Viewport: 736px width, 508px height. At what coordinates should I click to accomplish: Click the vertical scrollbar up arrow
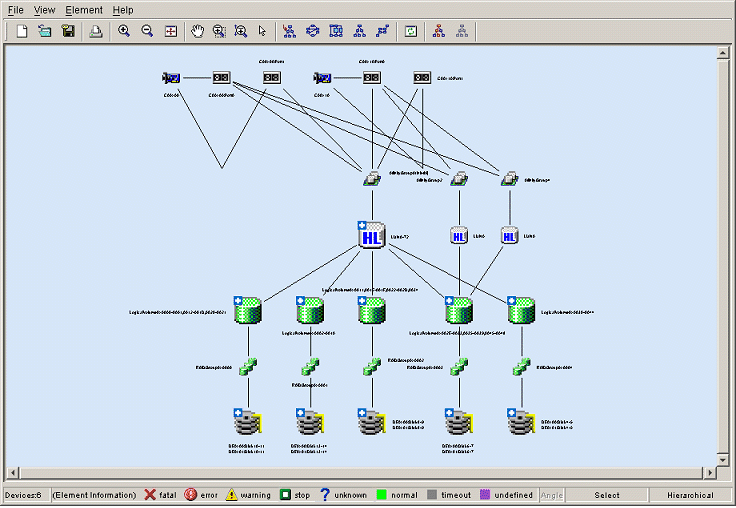click(723, 53)
